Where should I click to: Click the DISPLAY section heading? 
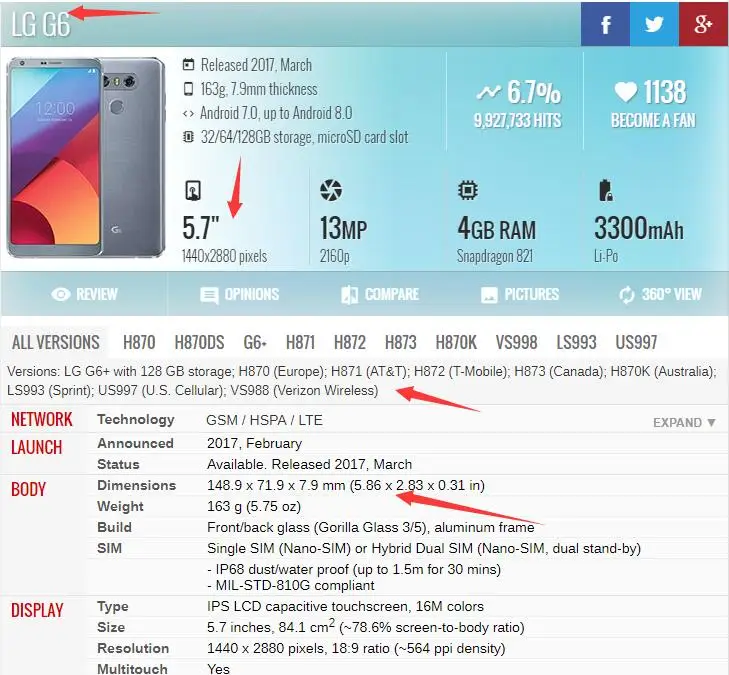point(37,610)
